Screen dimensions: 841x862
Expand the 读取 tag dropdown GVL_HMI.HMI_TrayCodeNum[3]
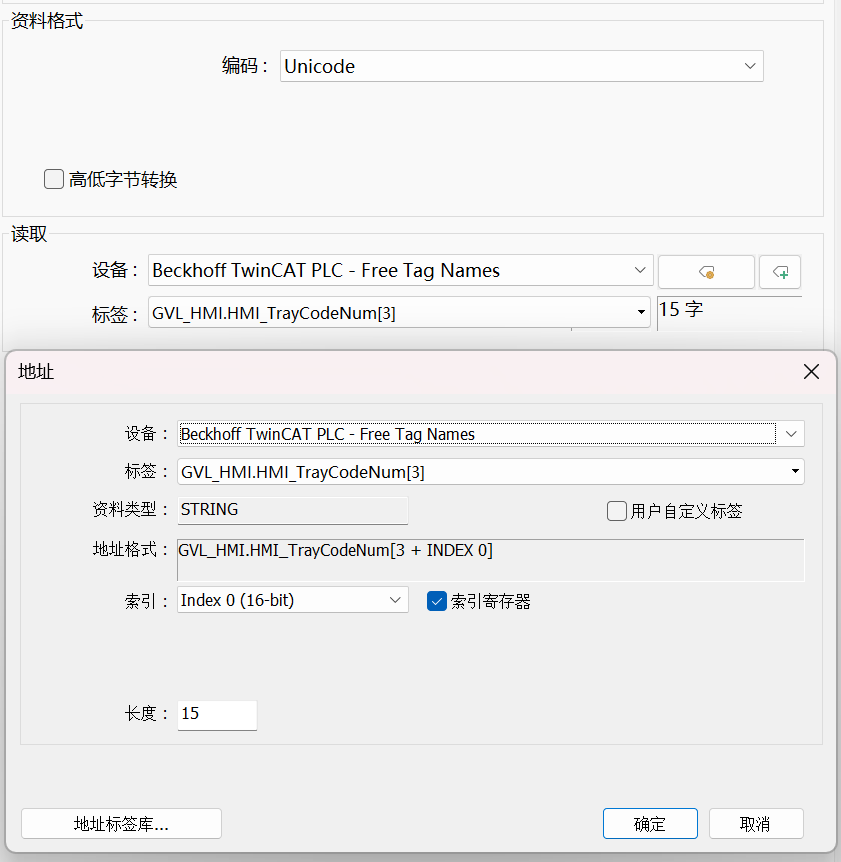[x=640, y=312]
